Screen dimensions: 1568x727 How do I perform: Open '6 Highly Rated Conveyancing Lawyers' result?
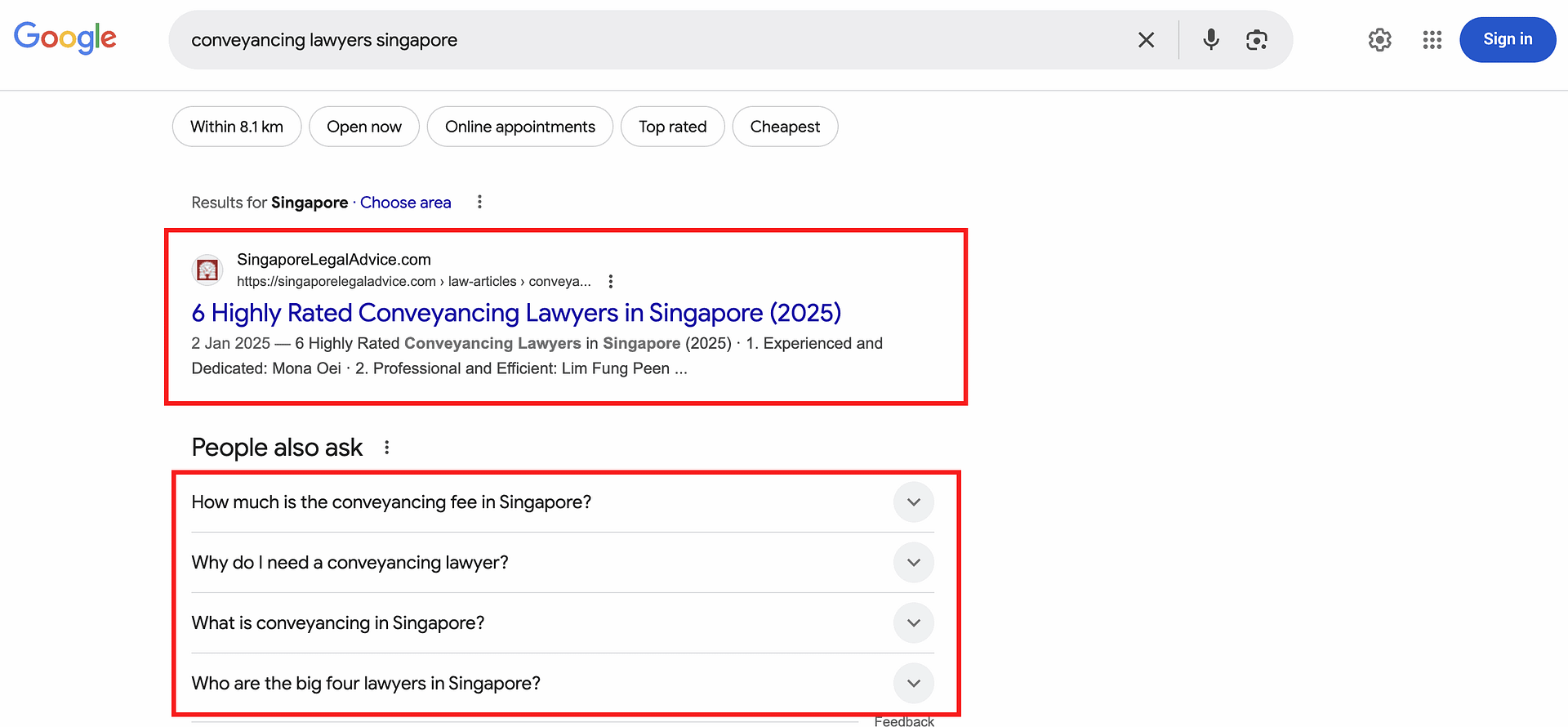tap(516, 313)
